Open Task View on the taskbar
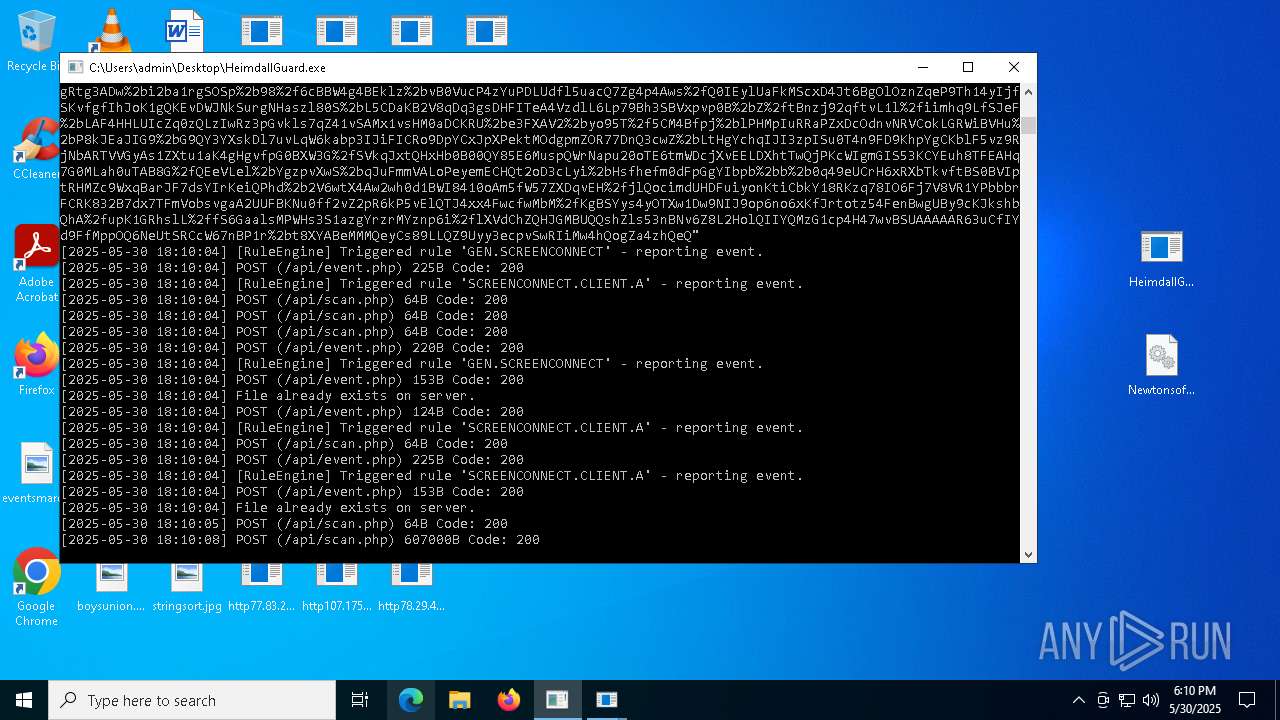Image resolution: width=1280 pixels, height=720 pixels. (x=360, y=700)
